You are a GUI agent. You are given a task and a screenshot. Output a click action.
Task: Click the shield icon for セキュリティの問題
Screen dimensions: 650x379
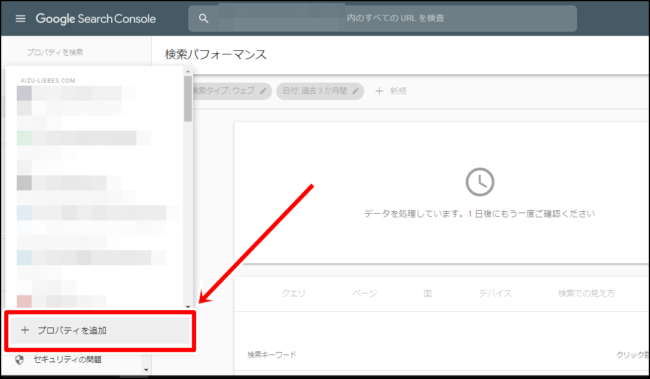pyautogui.click(x=19, y=360)
